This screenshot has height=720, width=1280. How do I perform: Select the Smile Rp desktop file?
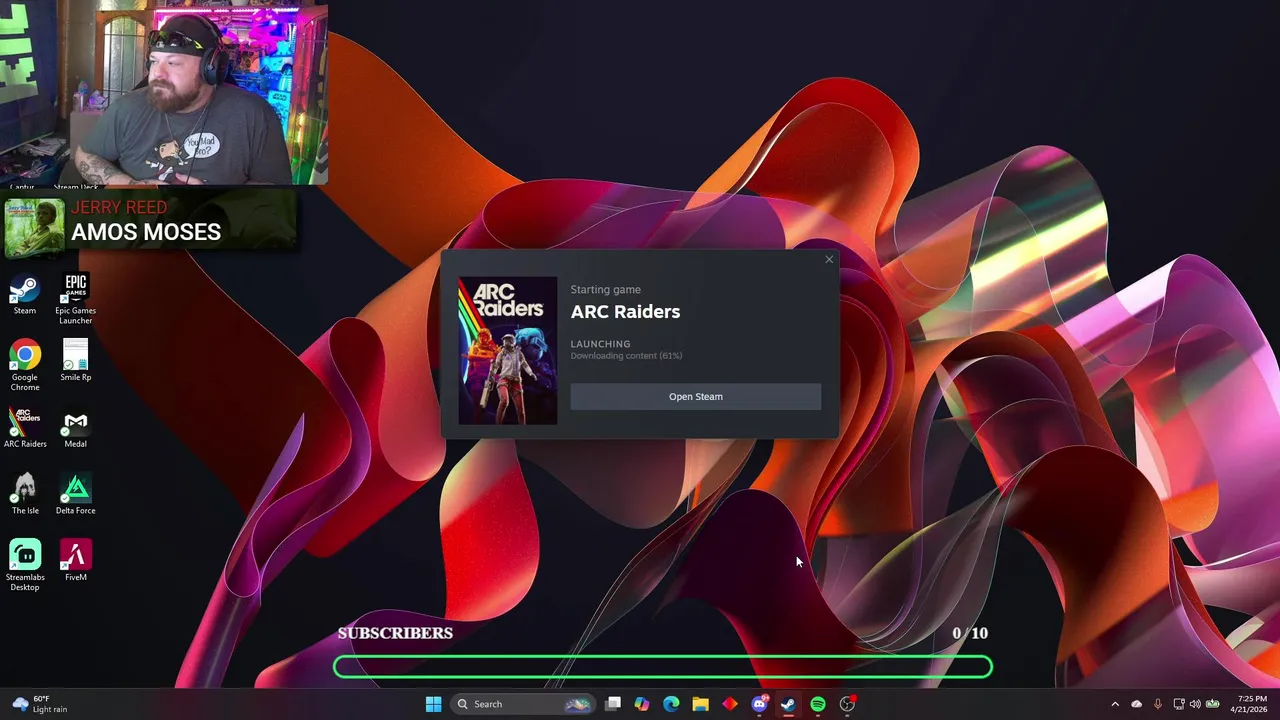76,361
